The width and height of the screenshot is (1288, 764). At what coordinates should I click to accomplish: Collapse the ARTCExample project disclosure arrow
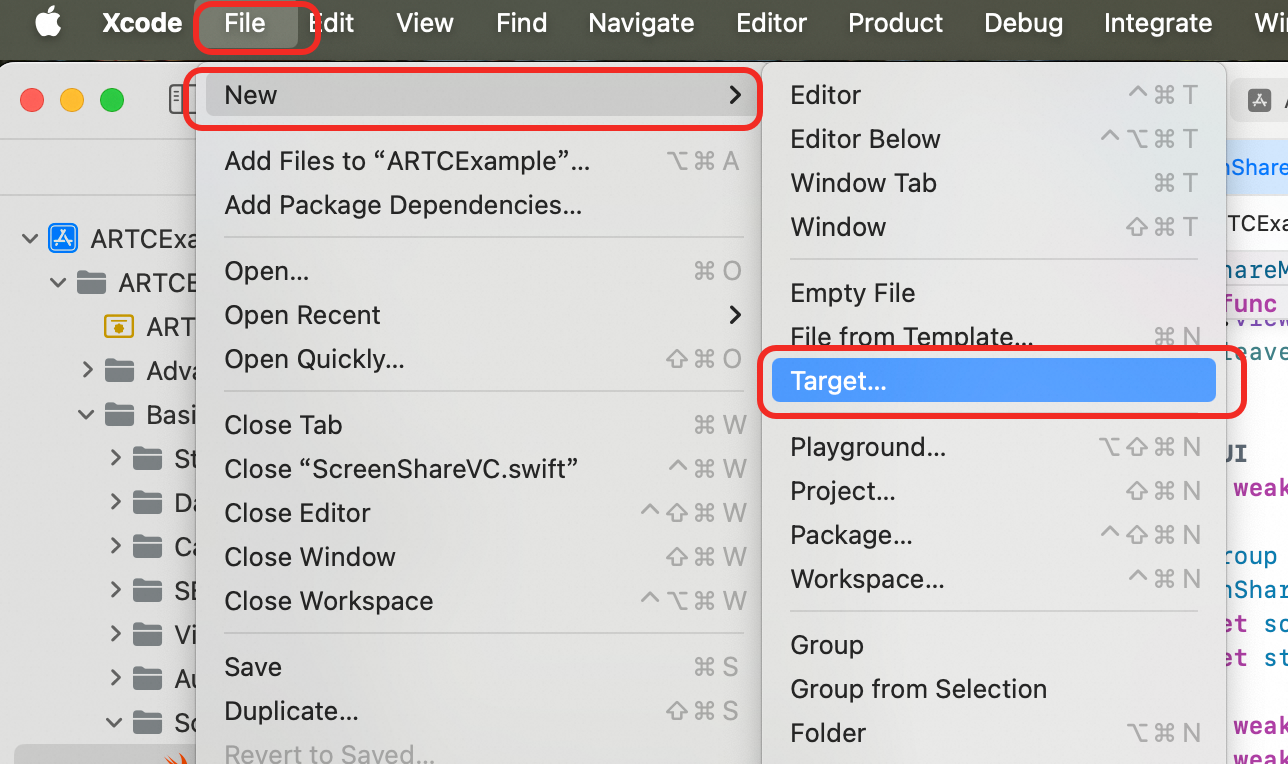point(30,238)
